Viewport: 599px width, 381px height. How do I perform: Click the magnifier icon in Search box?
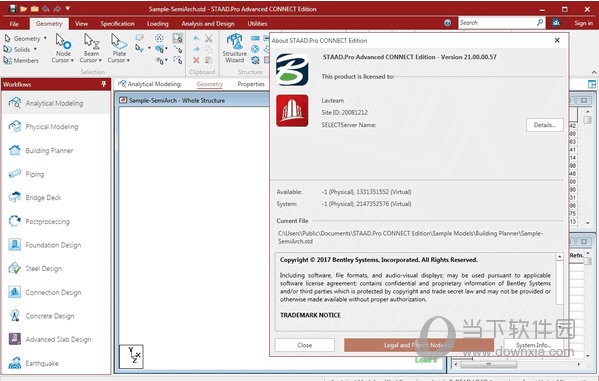540,23
